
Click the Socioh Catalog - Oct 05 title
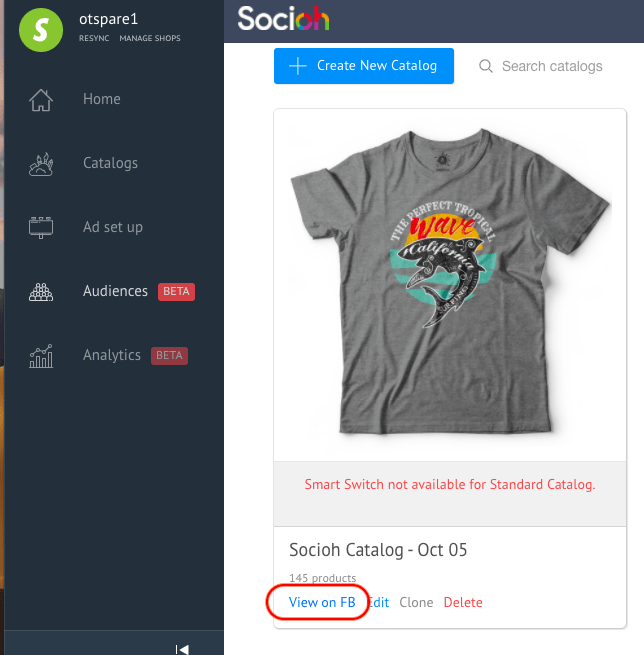point(378,550)
